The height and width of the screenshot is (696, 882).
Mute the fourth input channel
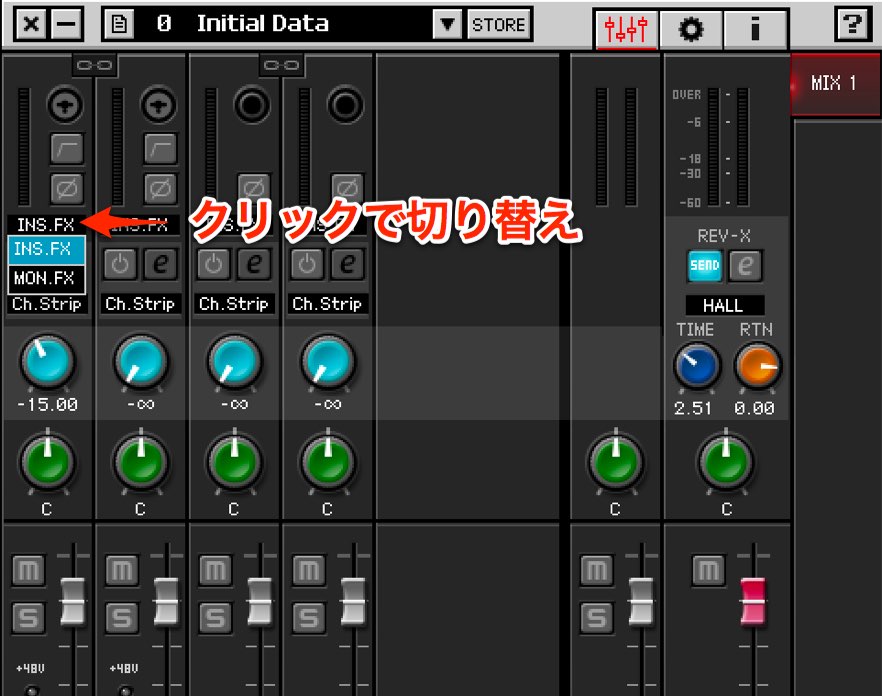[309, 571]
